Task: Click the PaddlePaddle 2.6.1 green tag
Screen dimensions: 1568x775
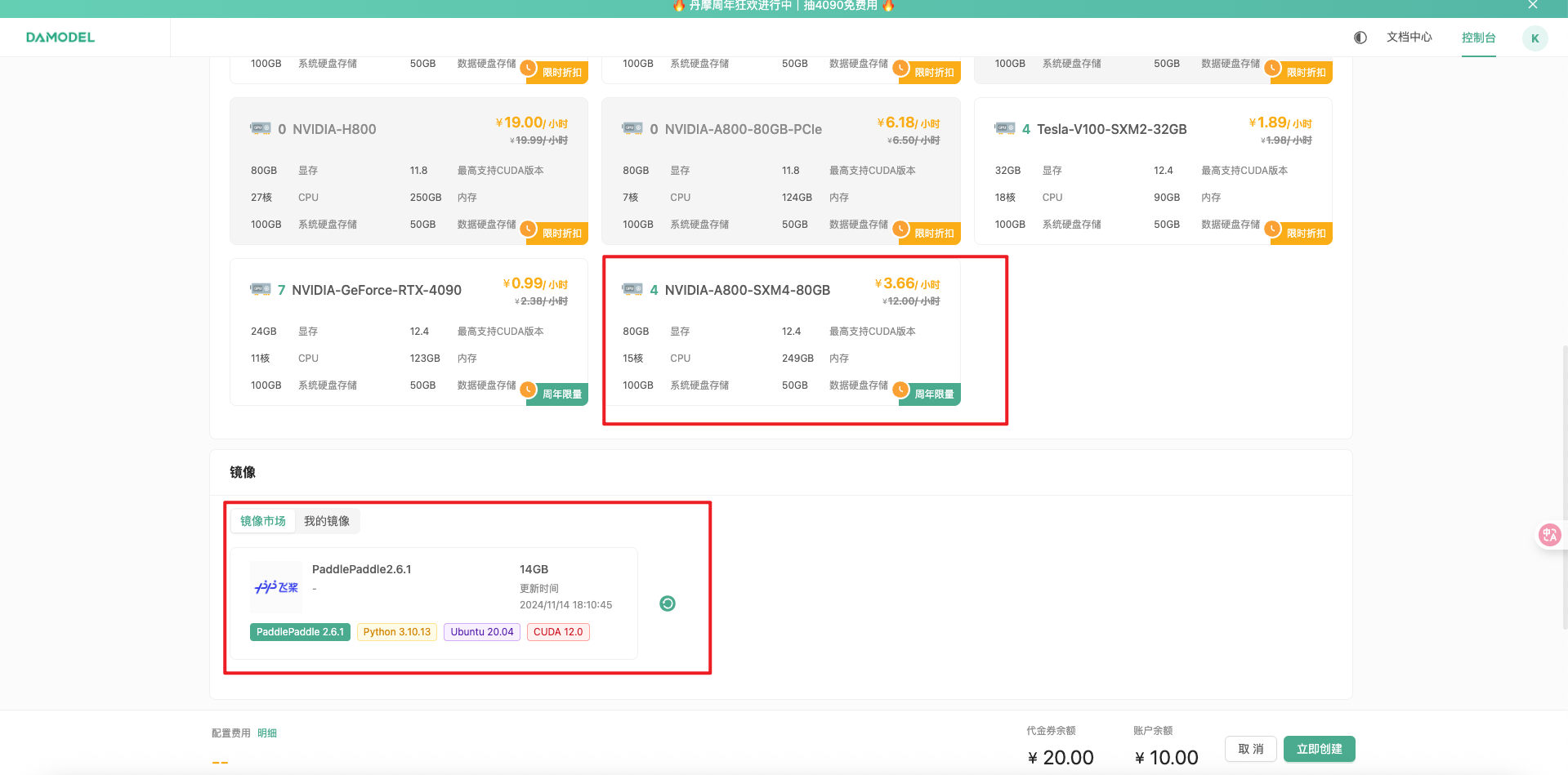Action: coord(300,632)
